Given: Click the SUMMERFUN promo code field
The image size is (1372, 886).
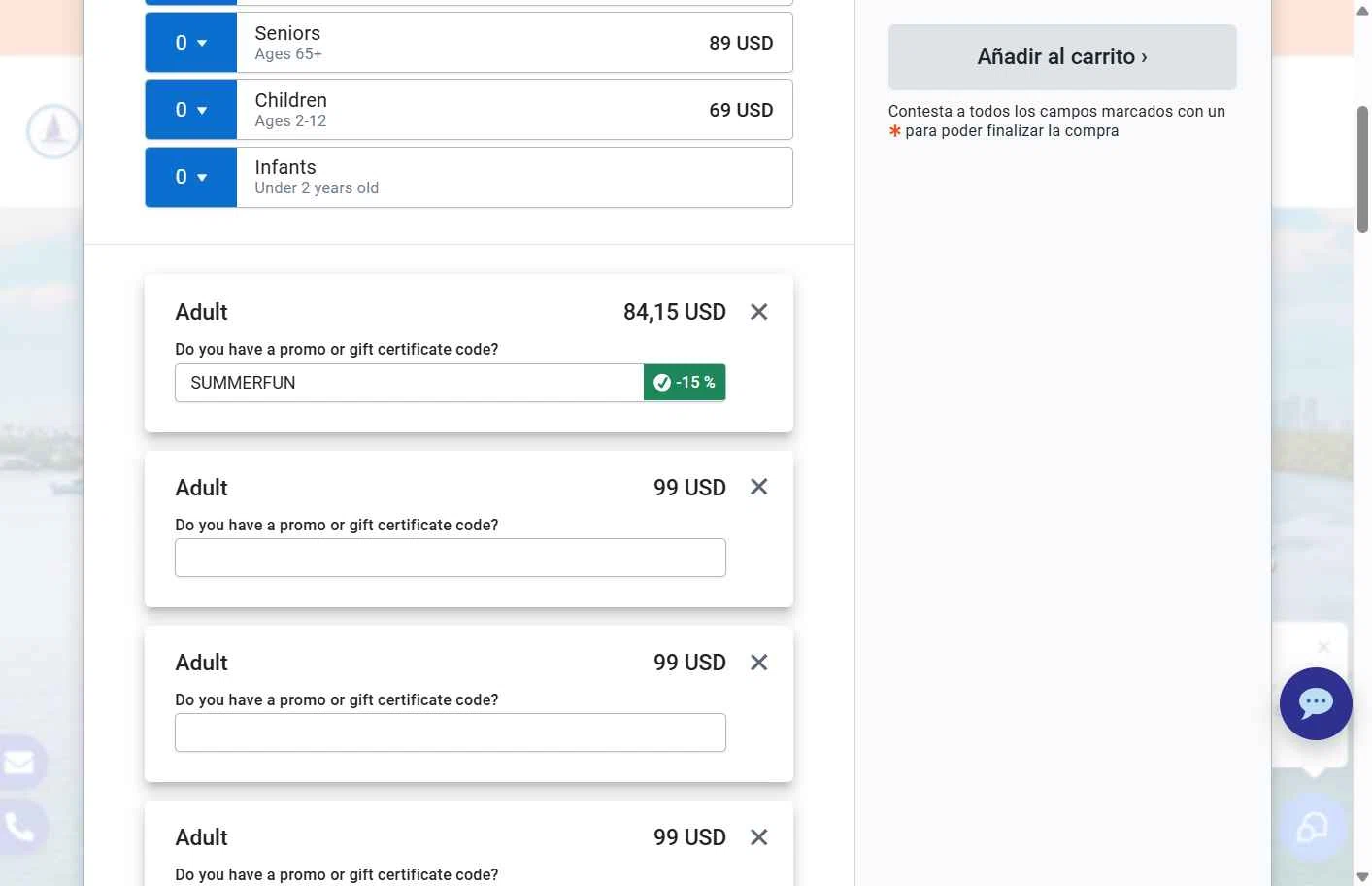Looking at the screenshot, I should point(409,383).
